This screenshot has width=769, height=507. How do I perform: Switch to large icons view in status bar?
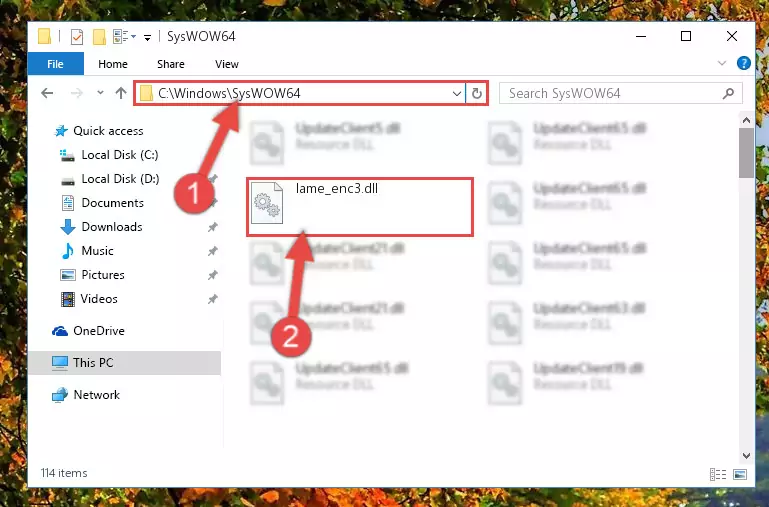click(740, 474)
